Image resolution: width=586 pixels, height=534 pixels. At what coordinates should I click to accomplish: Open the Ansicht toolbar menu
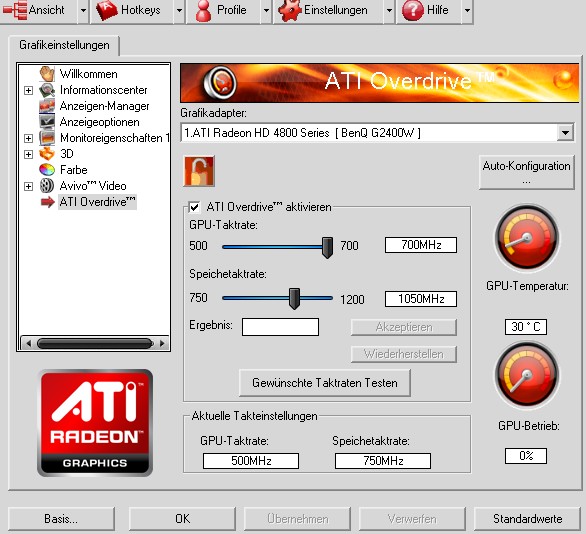(x=39, y=10)
